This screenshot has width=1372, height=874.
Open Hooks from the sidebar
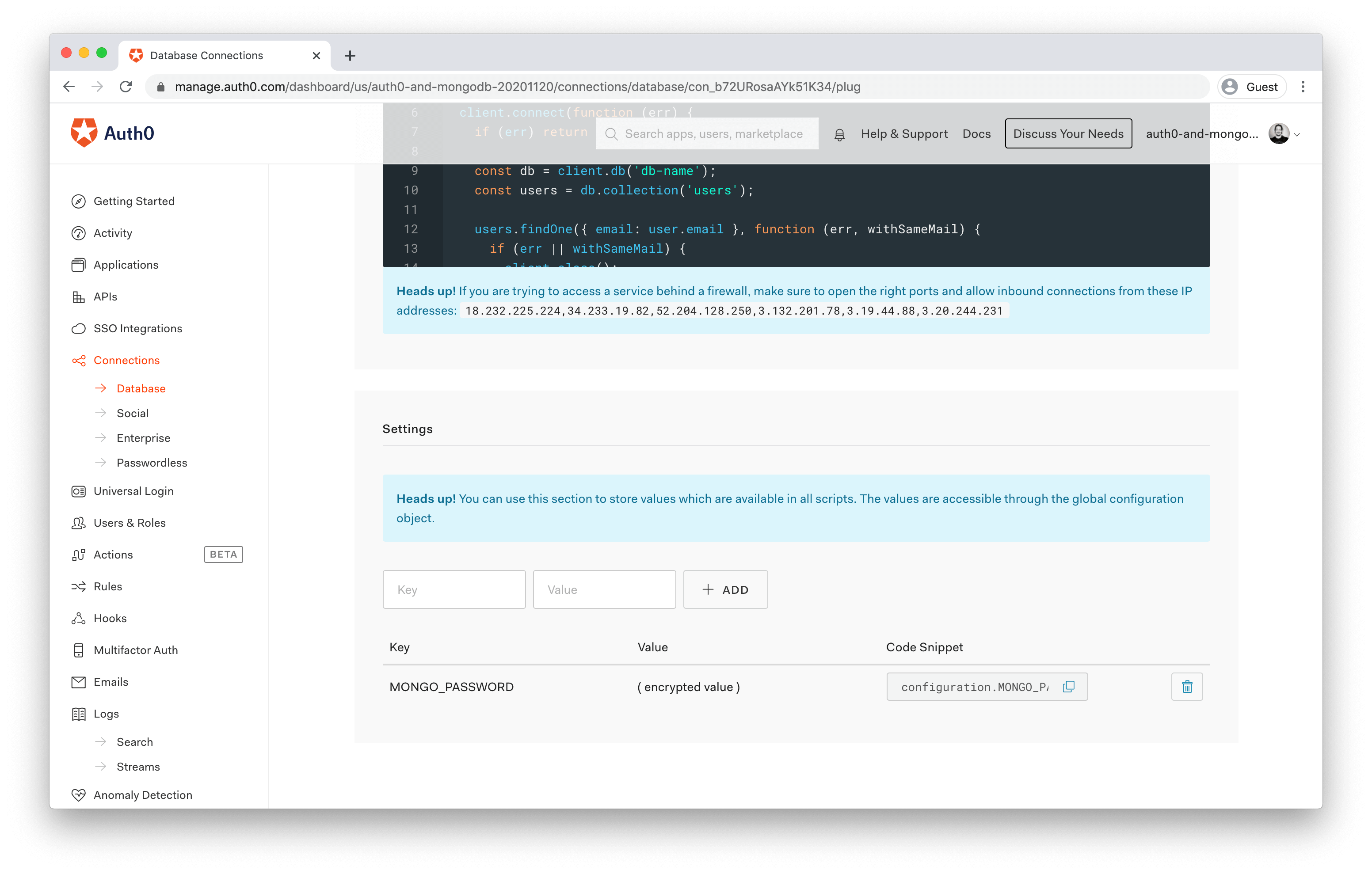110,618
